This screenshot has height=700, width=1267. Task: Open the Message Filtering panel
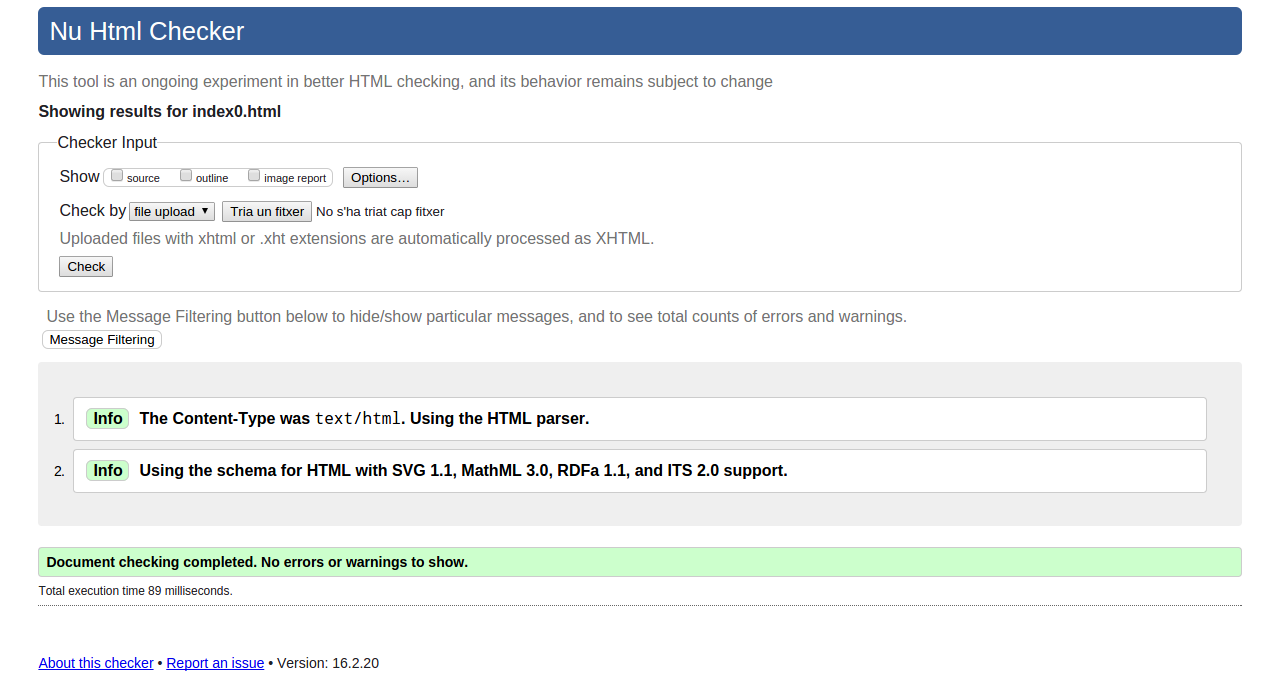(x=102, y=340)
